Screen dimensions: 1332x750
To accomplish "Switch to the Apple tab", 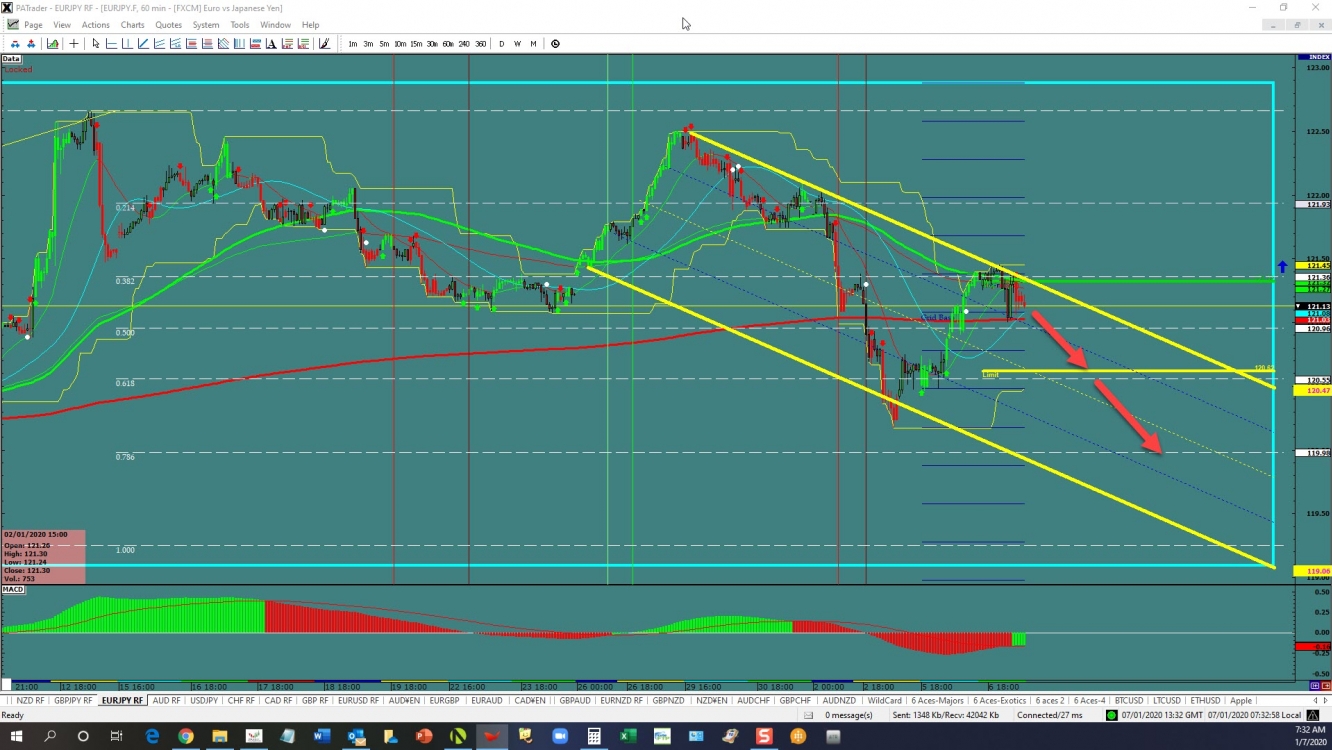I will tap(1240, 700).
